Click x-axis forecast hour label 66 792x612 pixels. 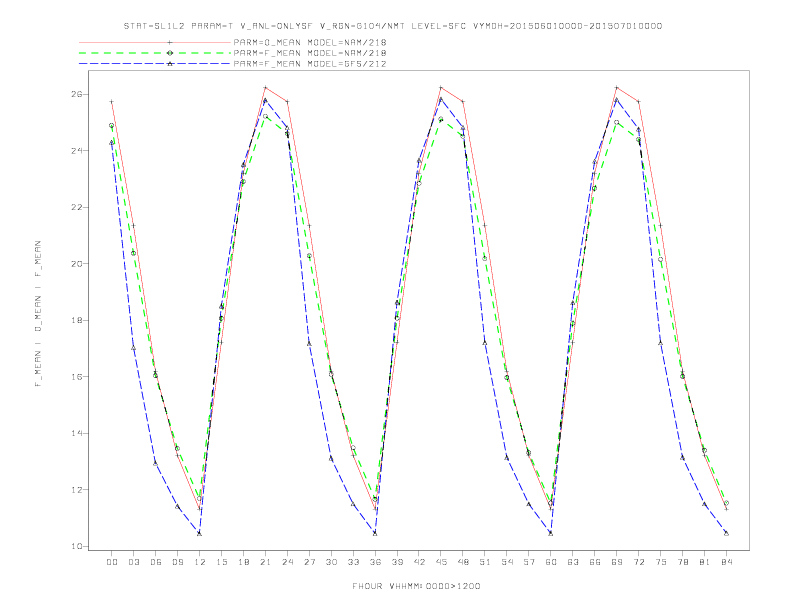click(x=595, y=562)
